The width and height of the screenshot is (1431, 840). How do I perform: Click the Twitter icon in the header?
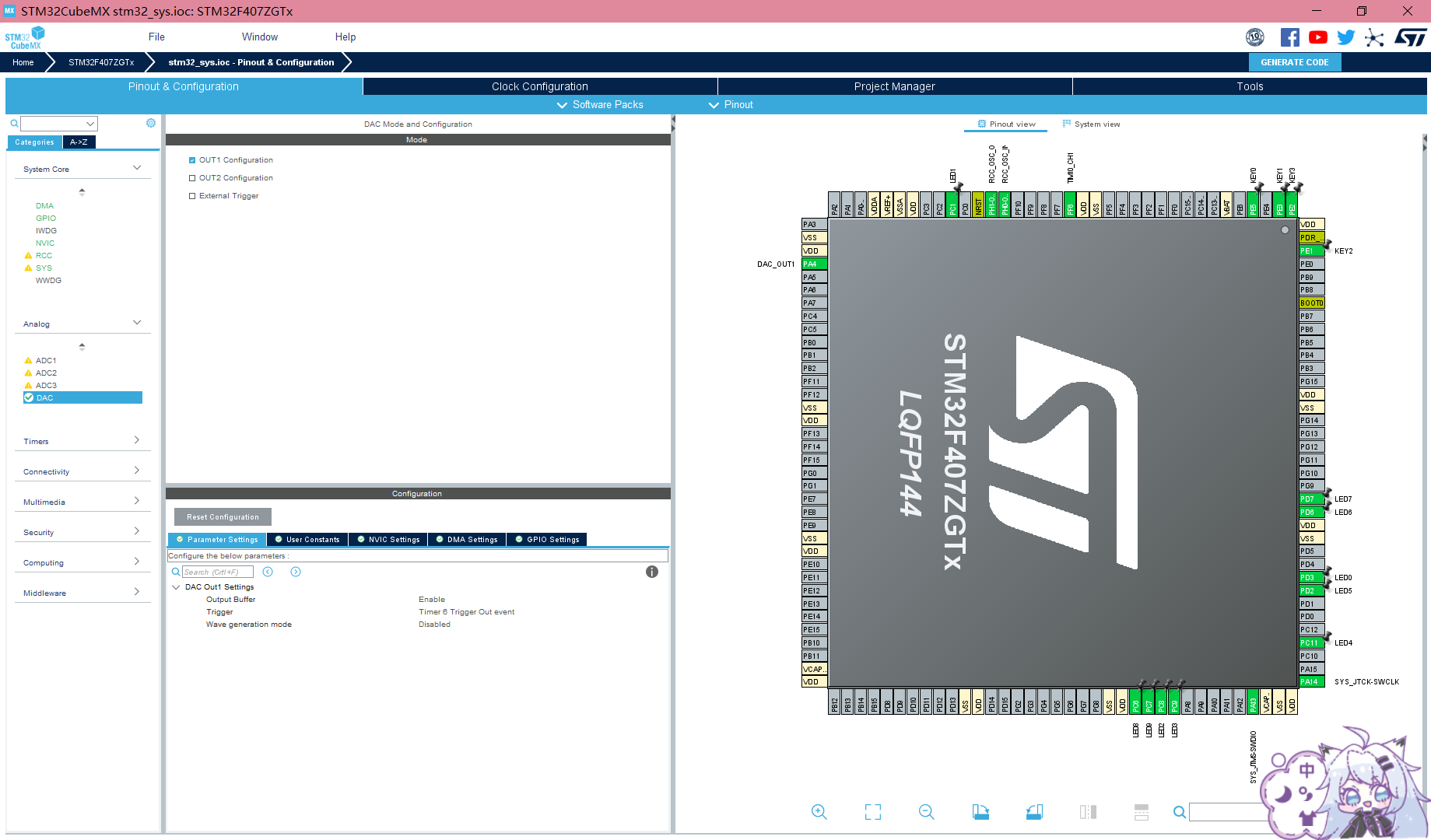[1345, 37]
